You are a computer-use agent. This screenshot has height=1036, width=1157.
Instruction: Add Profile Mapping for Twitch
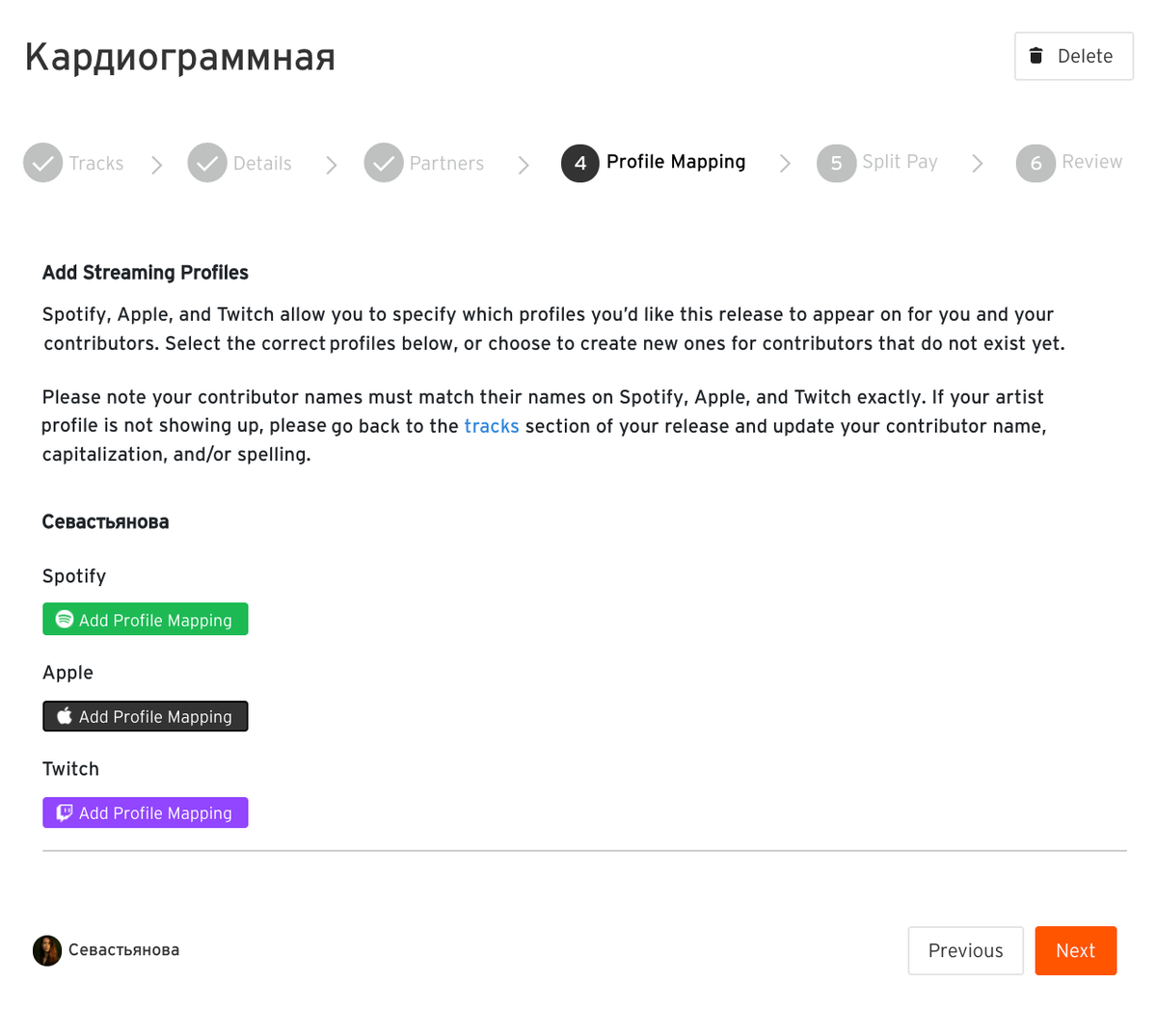click(x=146, y=812)
